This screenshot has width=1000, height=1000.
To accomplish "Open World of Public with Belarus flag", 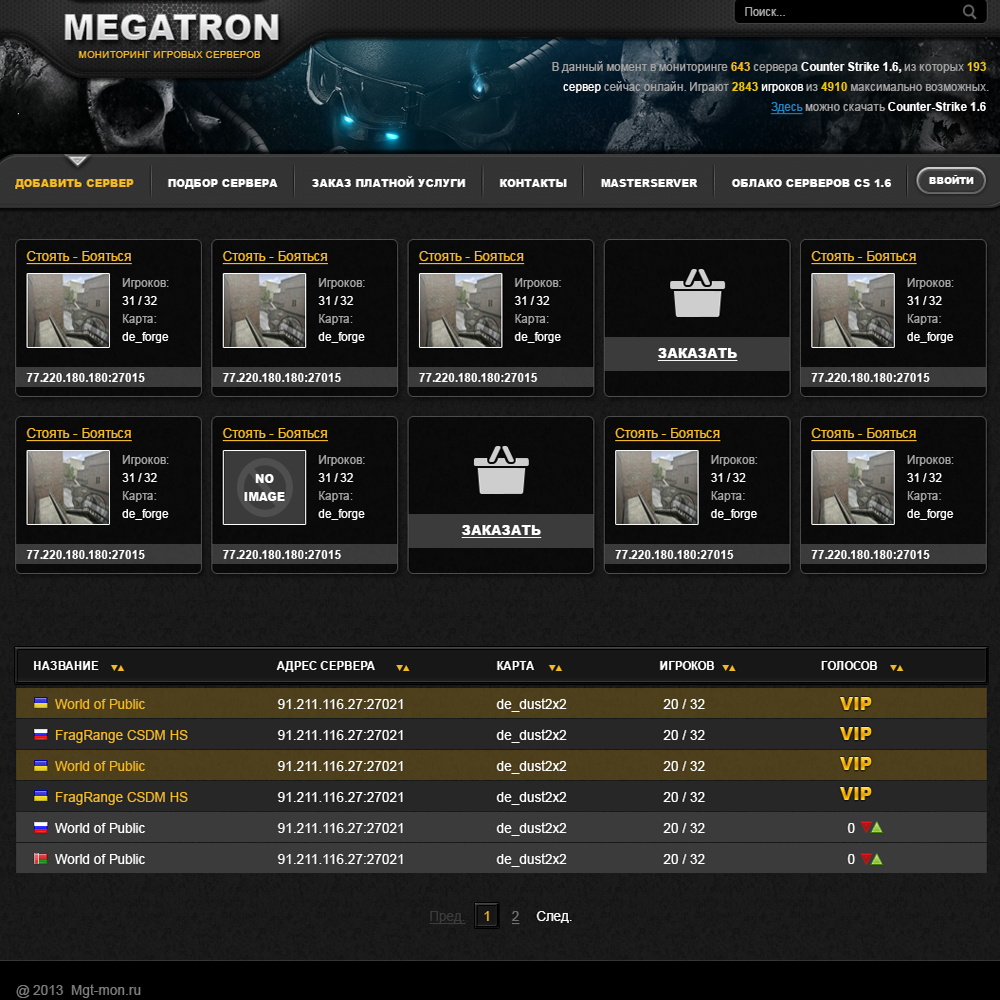I will 100,859.
